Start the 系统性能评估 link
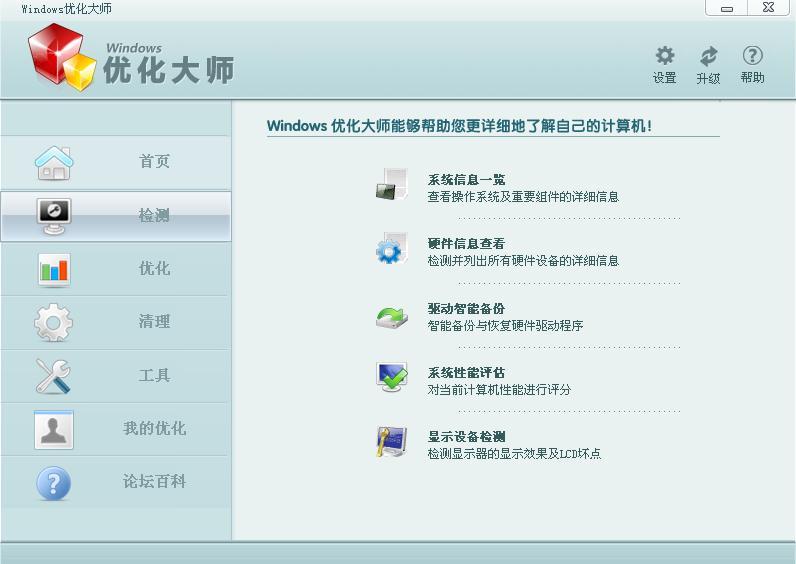 467,373
